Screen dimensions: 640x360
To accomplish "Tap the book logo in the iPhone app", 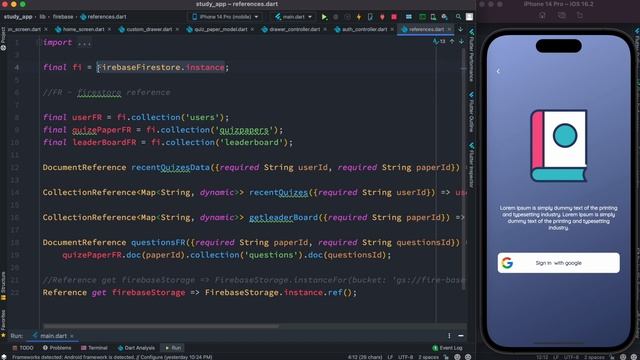I will click(559, 146).
